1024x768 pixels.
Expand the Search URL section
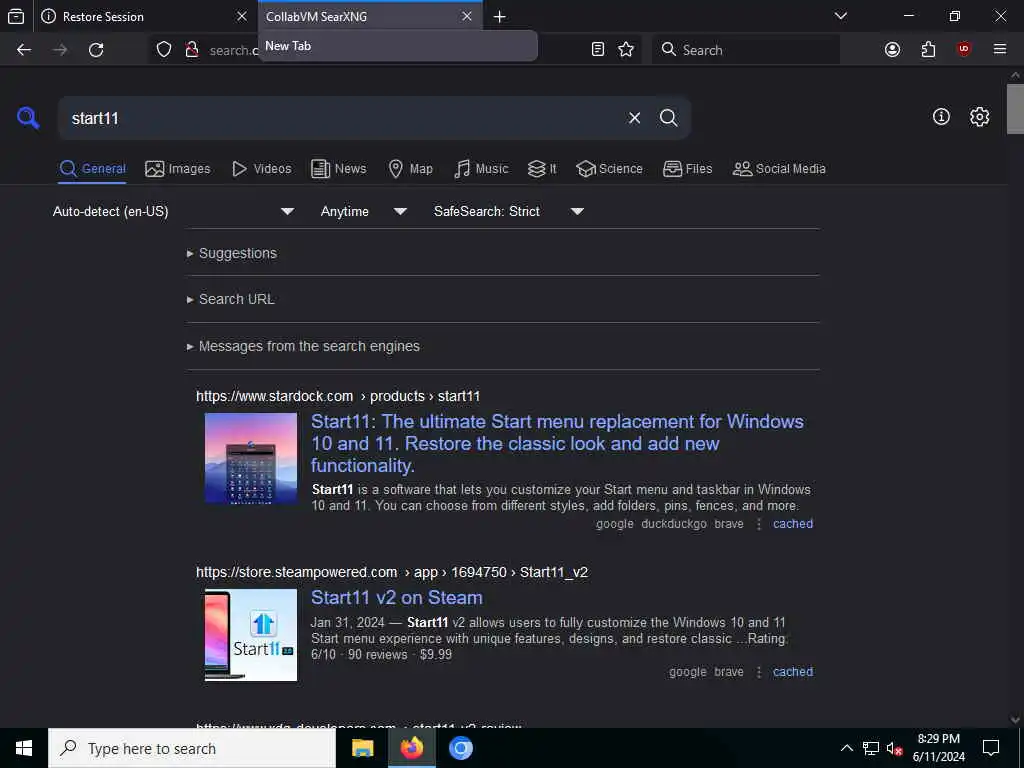point(231,299)
